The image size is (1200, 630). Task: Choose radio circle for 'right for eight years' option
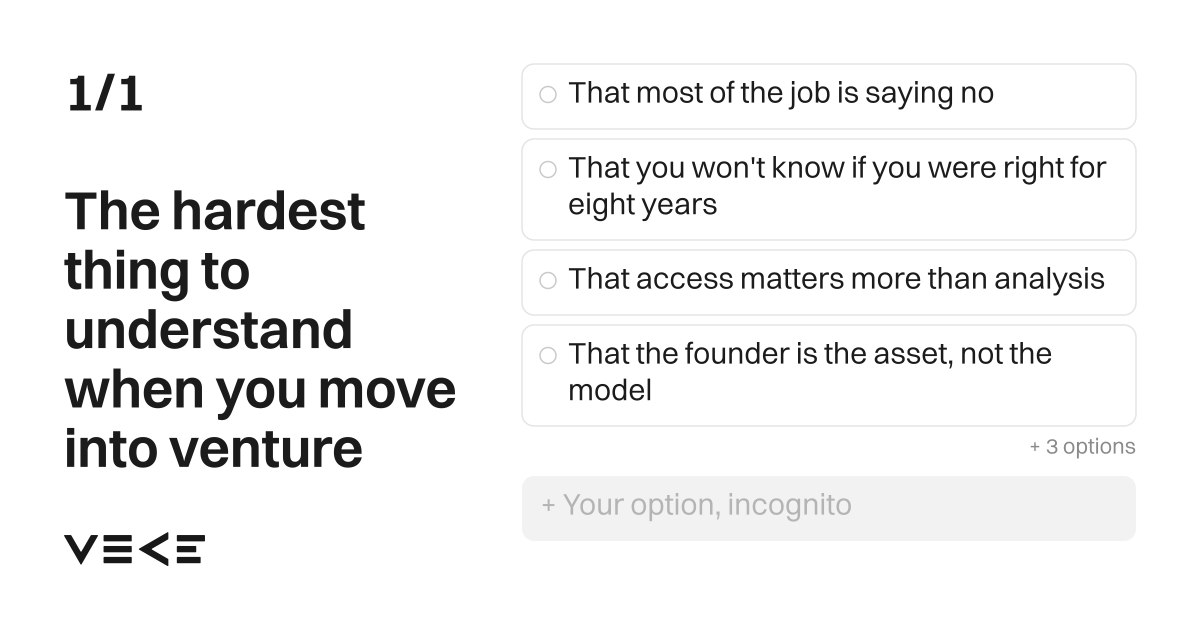tap(548, 170)
